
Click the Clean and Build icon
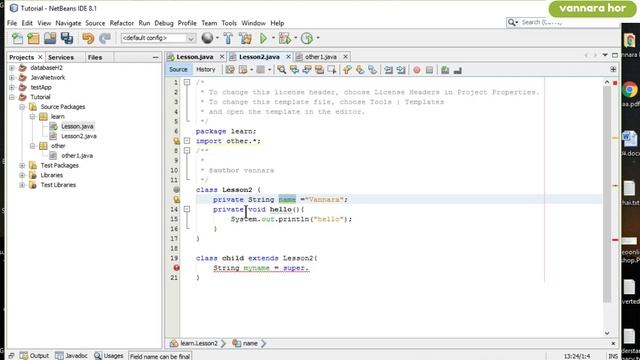click(246, 38)
